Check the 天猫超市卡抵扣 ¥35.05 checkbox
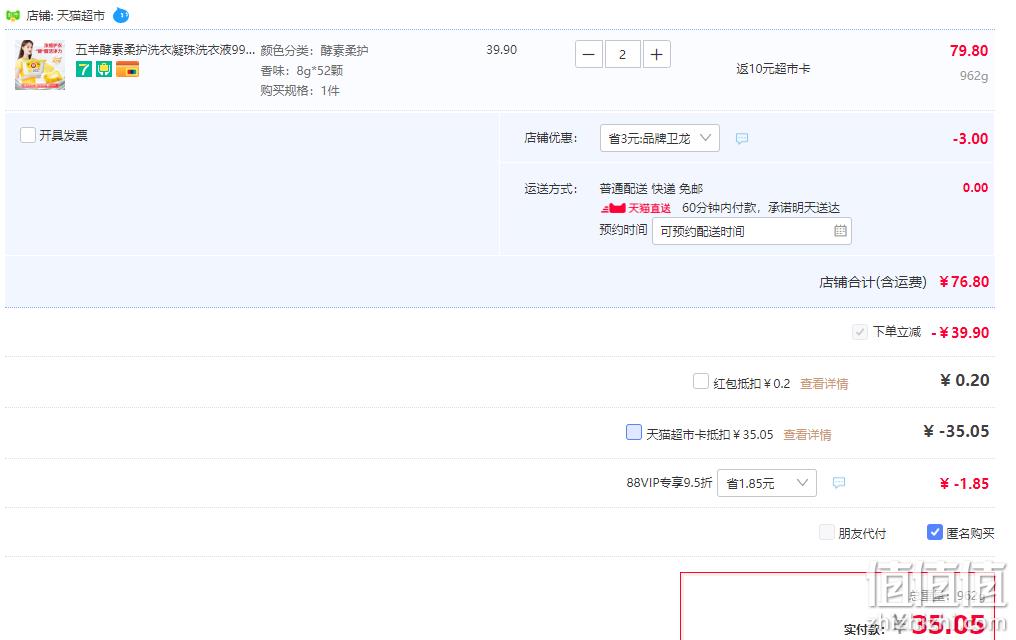 click(x=634, y=432)
